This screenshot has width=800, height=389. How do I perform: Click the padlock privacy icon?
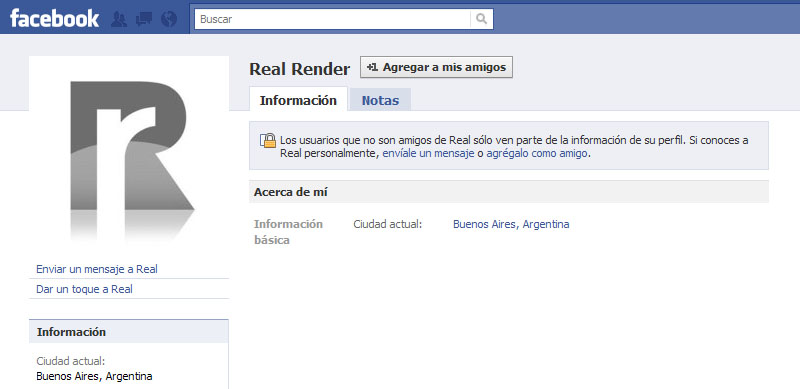268,141
